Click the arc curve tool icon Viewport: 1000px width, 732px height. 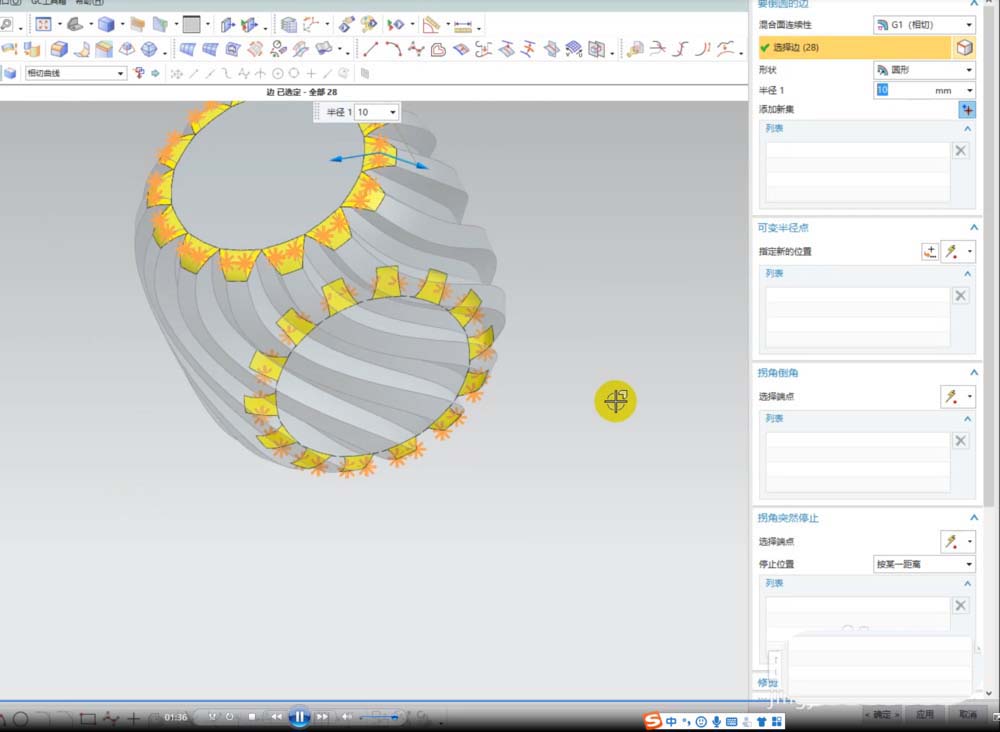[393, 49]
